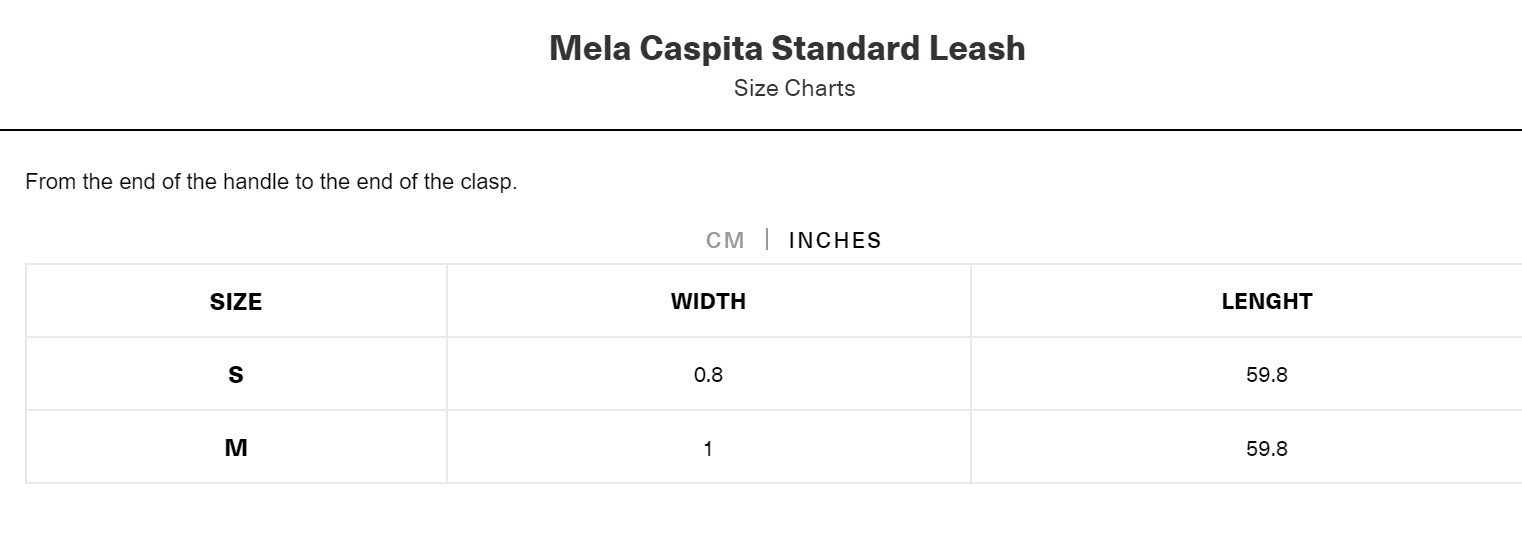Click the Size Charts subtitle
Screen dimensions: 1522x541
point(794,88)
